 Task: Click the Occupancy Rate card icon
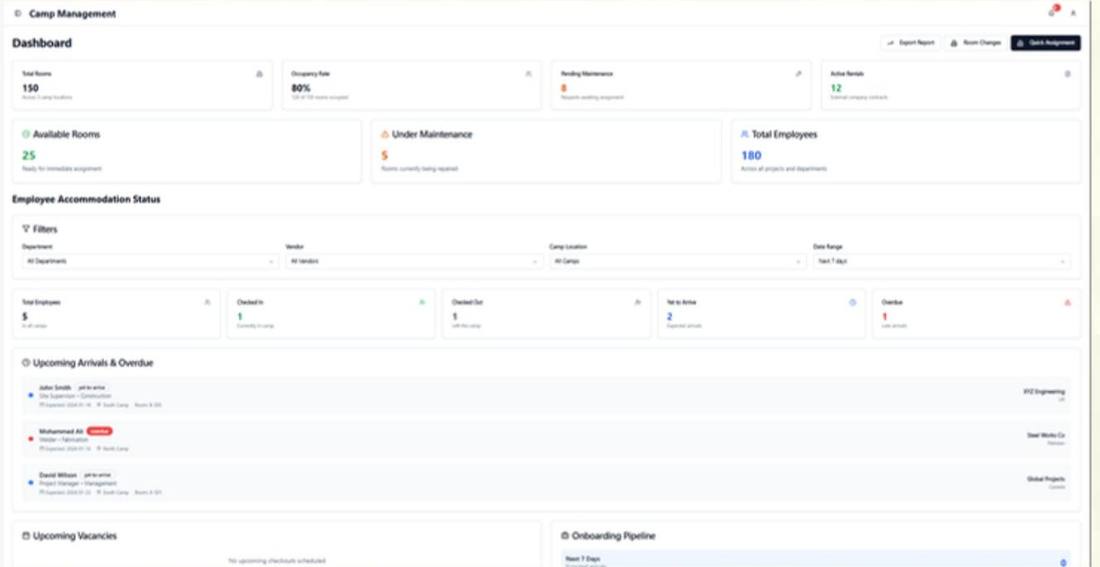click(528, 74)
